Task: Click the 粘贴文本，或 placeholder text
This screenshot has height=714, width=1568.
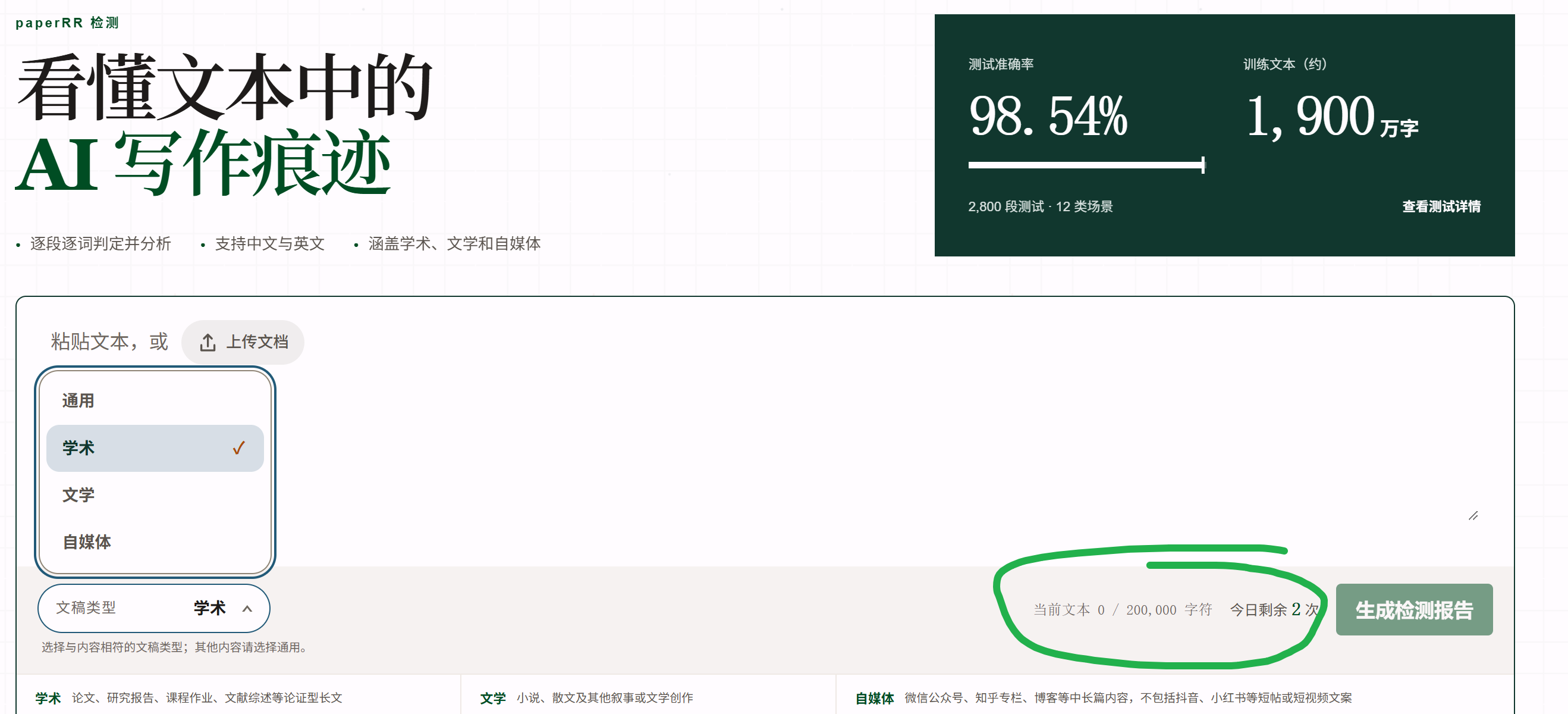Action: (109, 342)
